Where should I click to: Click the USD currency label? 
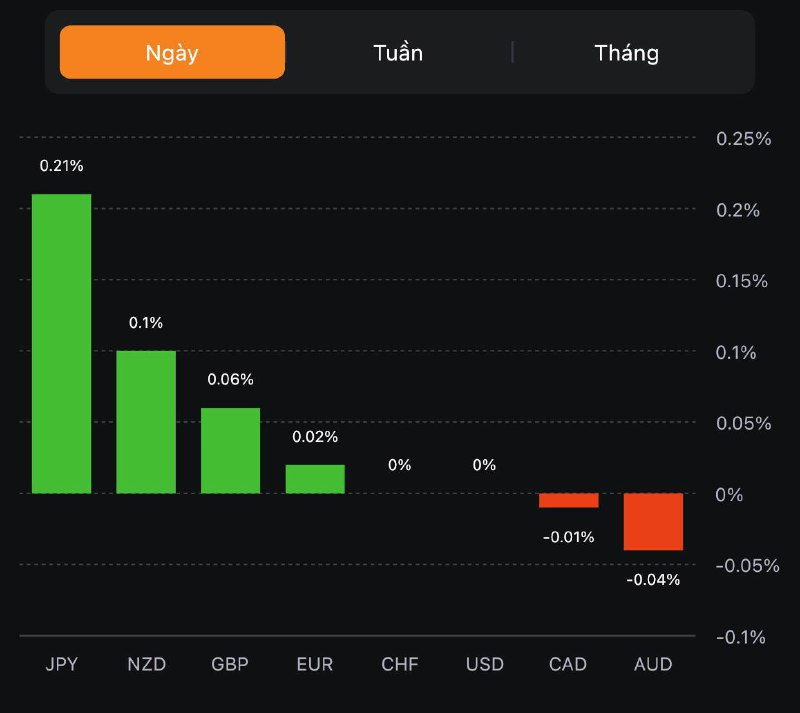tap(484, 664)
